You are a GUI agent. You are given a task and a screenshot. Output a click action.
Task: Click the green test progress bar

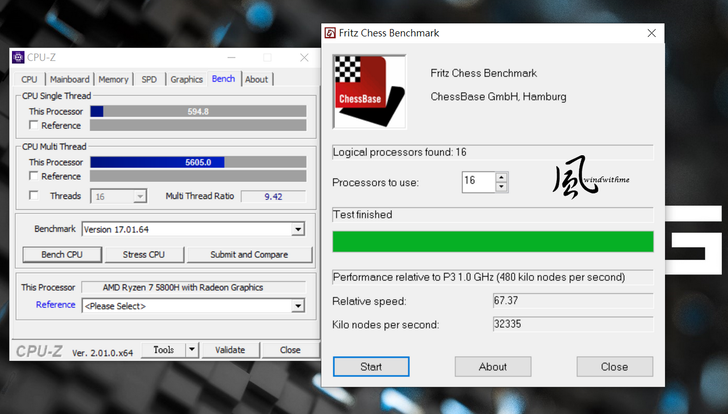click(493, 241)
